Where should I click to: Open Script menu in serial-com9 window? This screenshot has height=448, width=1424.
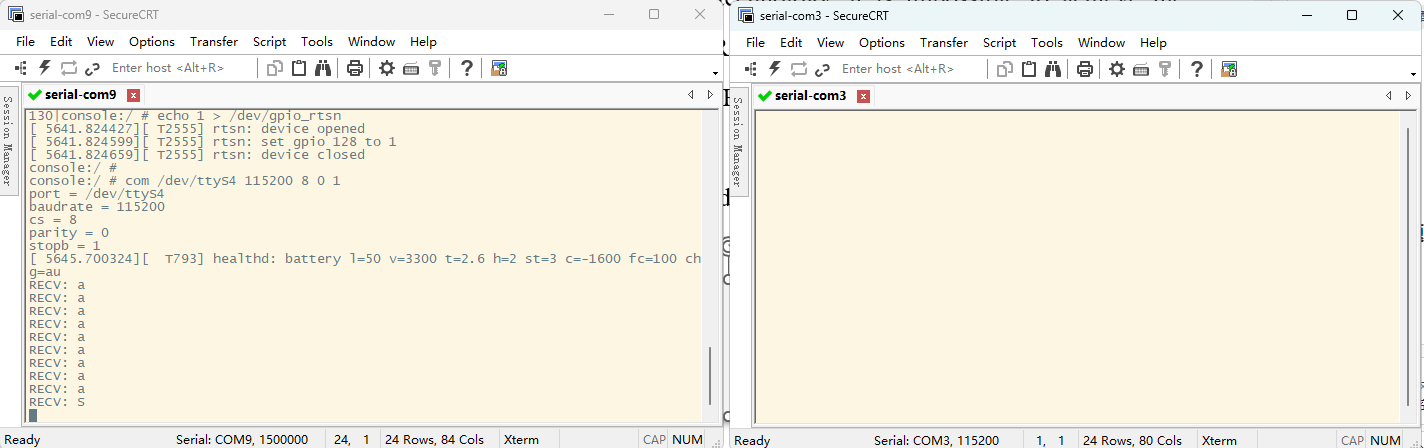point(269,42)
